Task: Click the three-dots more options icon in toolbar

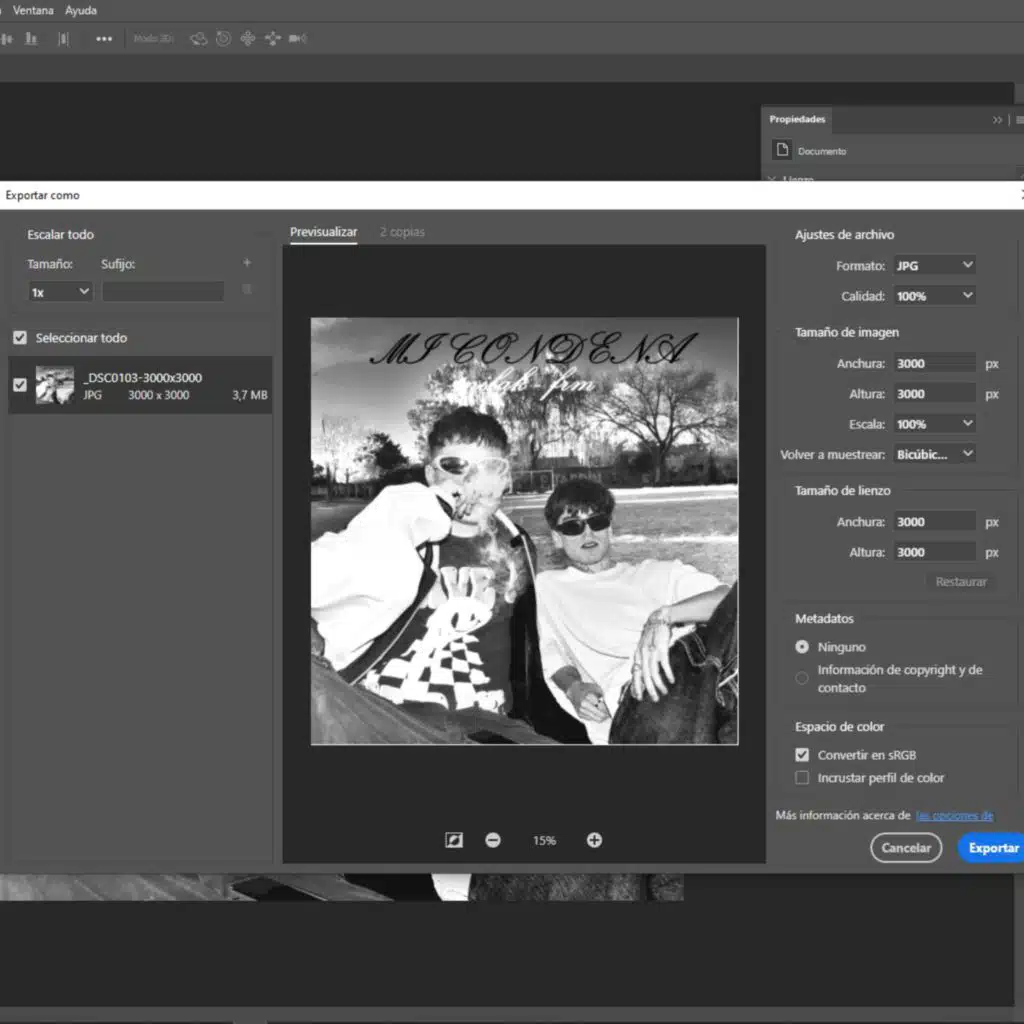Action: pyautogui.click(x=104, y=39)
